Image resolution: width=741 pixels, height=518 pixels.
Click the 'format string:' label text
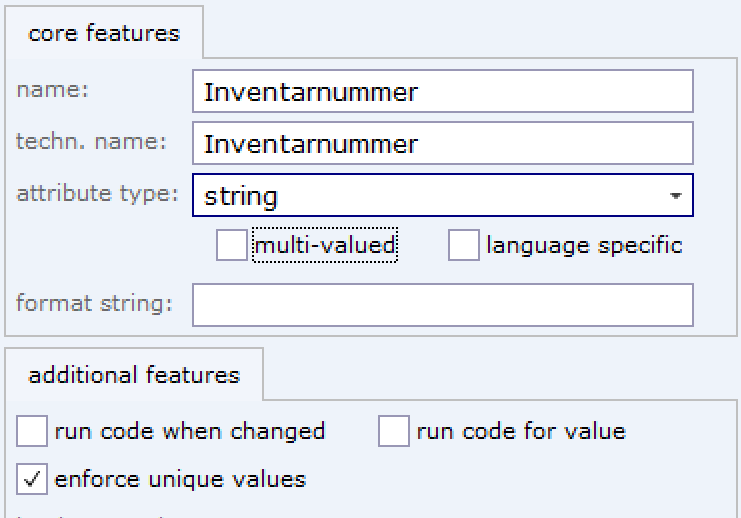(94, 303)
